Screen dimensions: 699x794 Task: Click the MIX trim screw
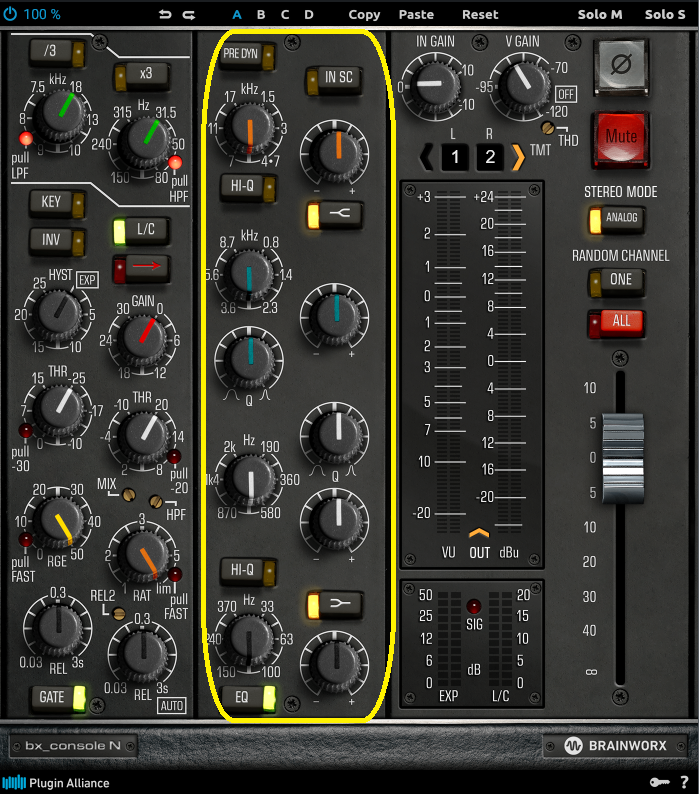129,495
